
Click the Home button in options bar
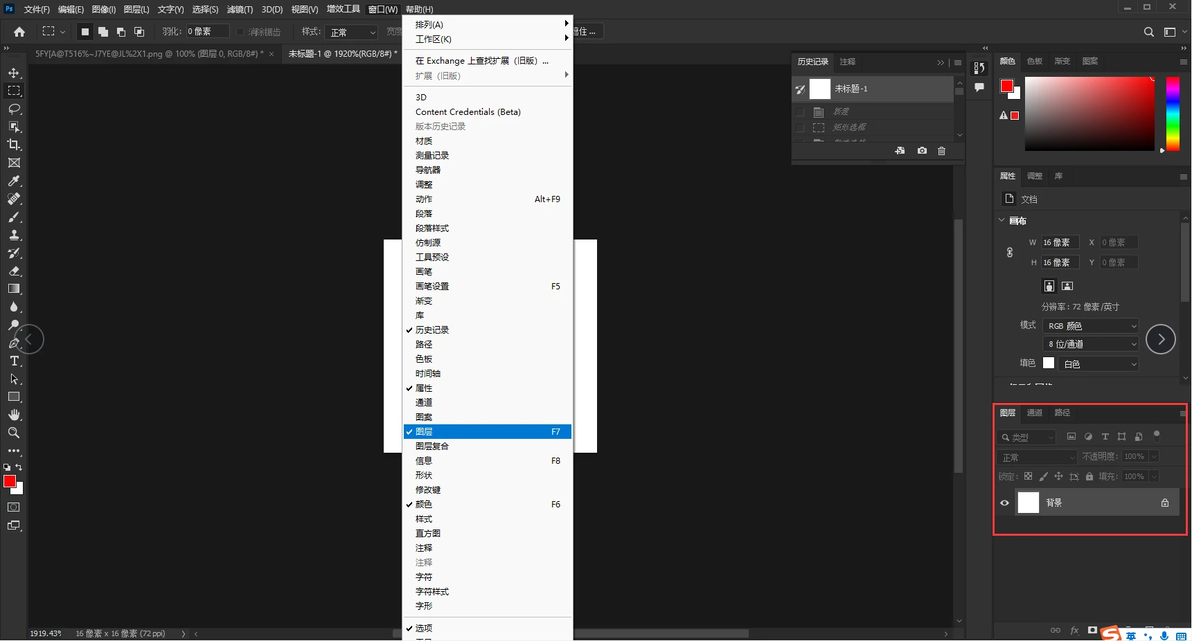(19, 32)
